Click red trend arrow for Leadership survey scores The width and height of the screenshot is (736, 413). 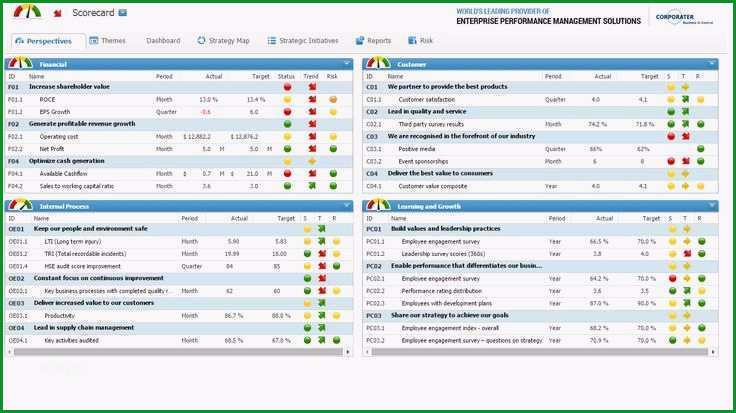[x=687, y=254]
